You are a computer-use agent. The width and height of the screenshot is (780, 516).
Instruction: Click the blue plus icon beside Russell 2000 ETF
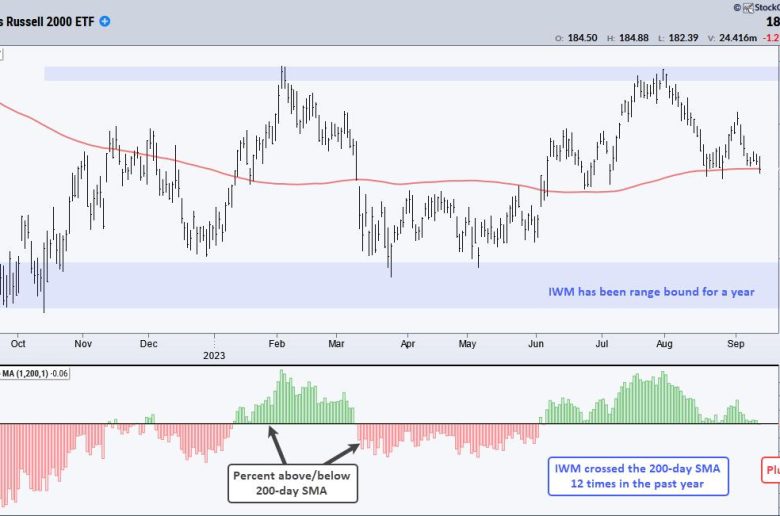(105, 21)
